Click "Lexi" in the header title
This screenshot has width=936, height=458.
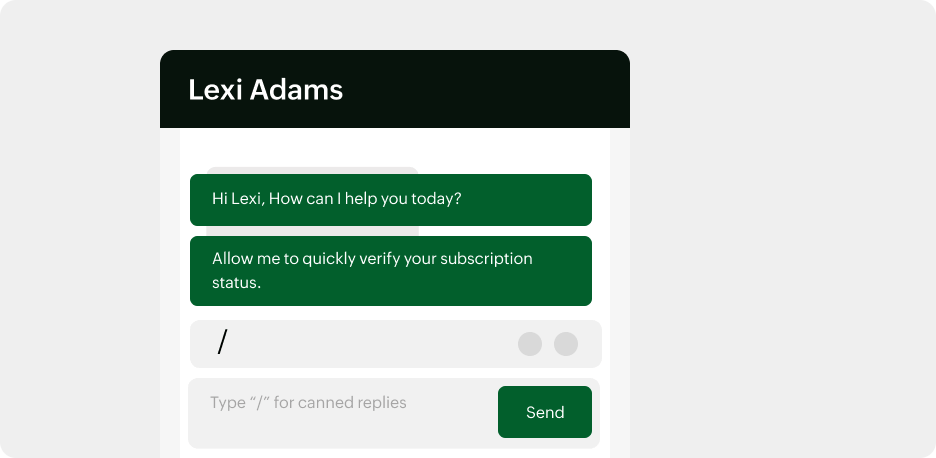pos(215,90)
